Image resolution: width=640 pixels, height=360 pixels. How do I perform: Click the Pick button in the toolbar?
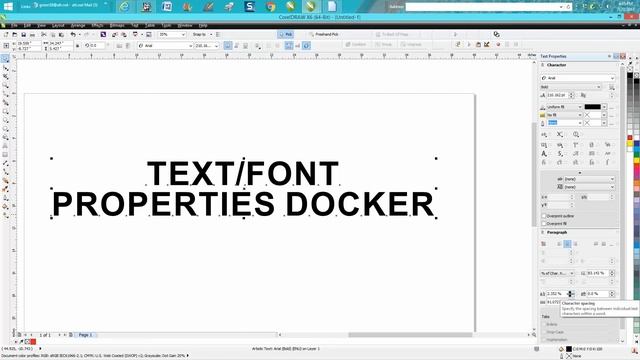286,35
